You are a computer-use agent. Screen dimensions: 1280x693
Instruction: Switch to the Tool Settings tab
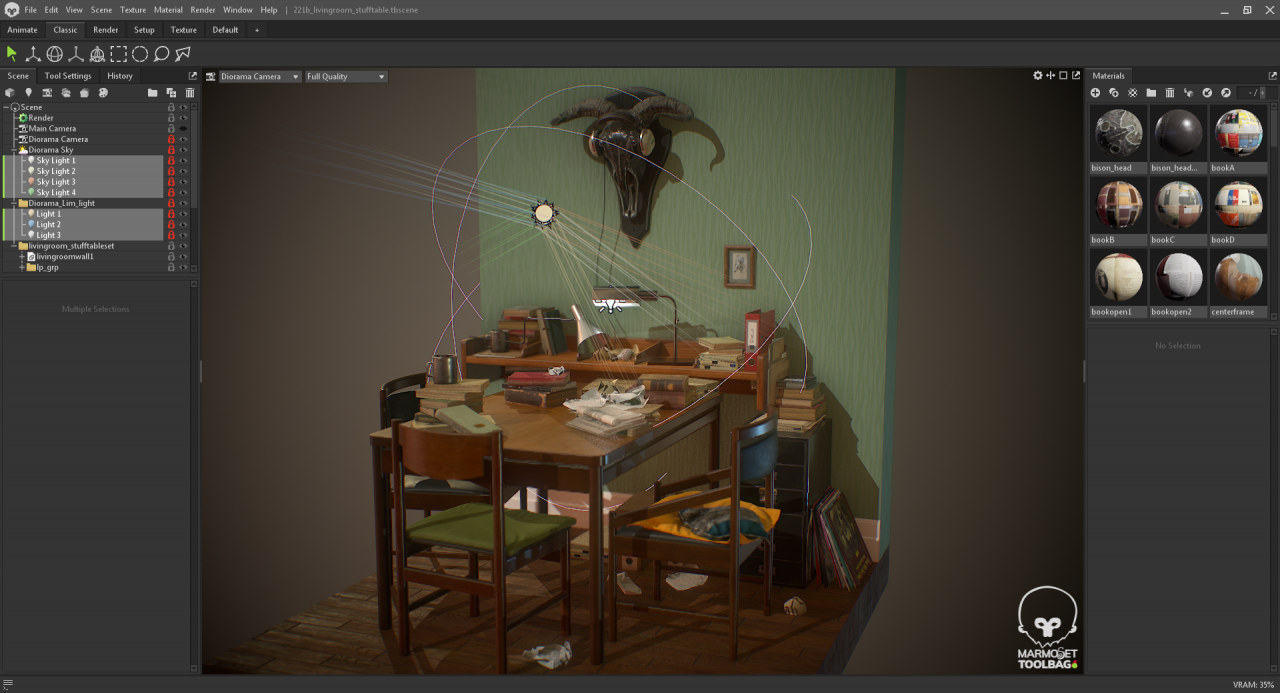coord(68,76)
